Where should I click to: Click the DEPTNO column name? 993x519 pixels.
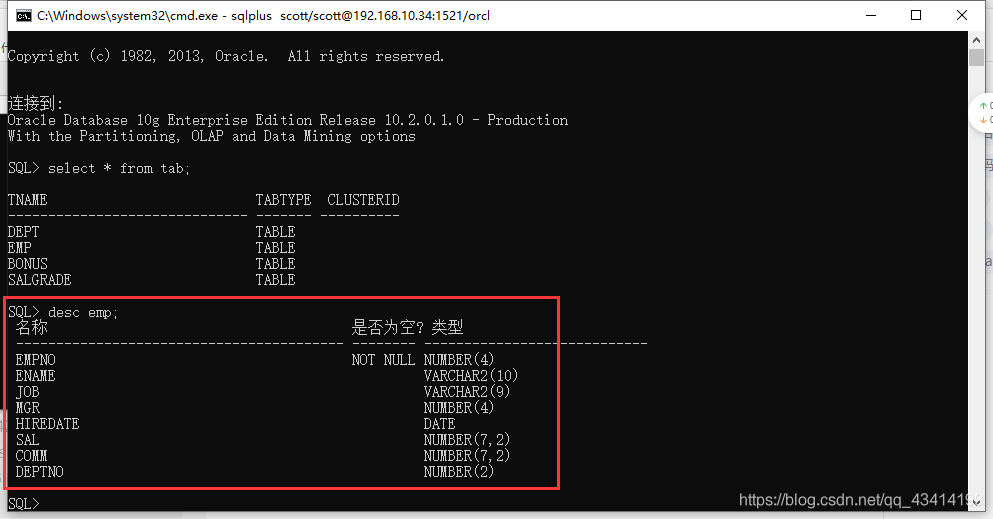pyautogui.click(x=39, y=472)
